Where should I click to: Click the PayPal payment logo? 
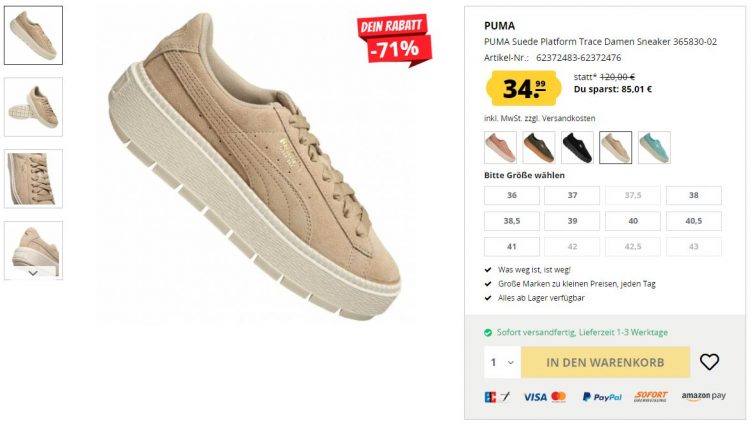602,397
